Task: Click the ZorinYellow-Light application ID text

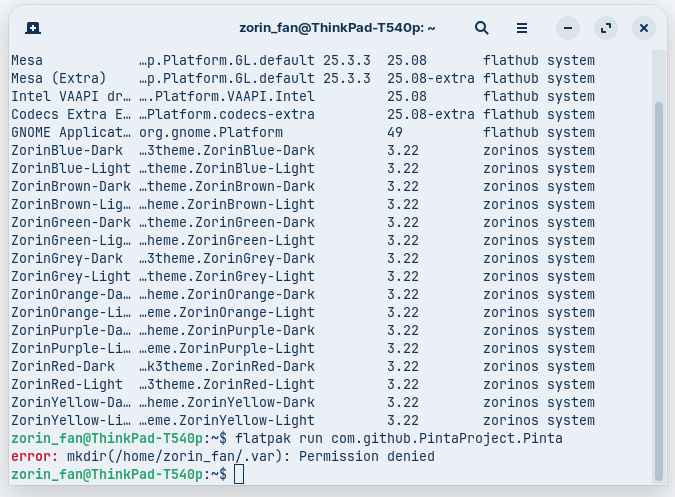Action: click(227, 420)
